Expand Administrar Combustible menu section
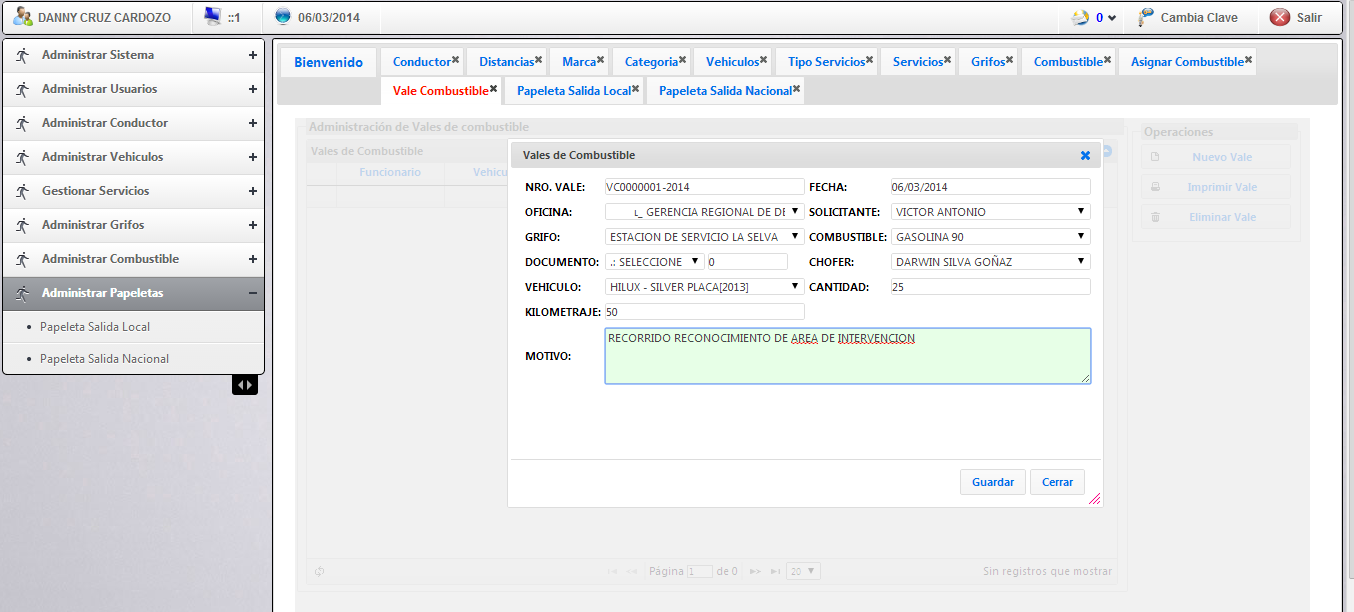Viewport: 1354px width, 612px height. [253, 260]
